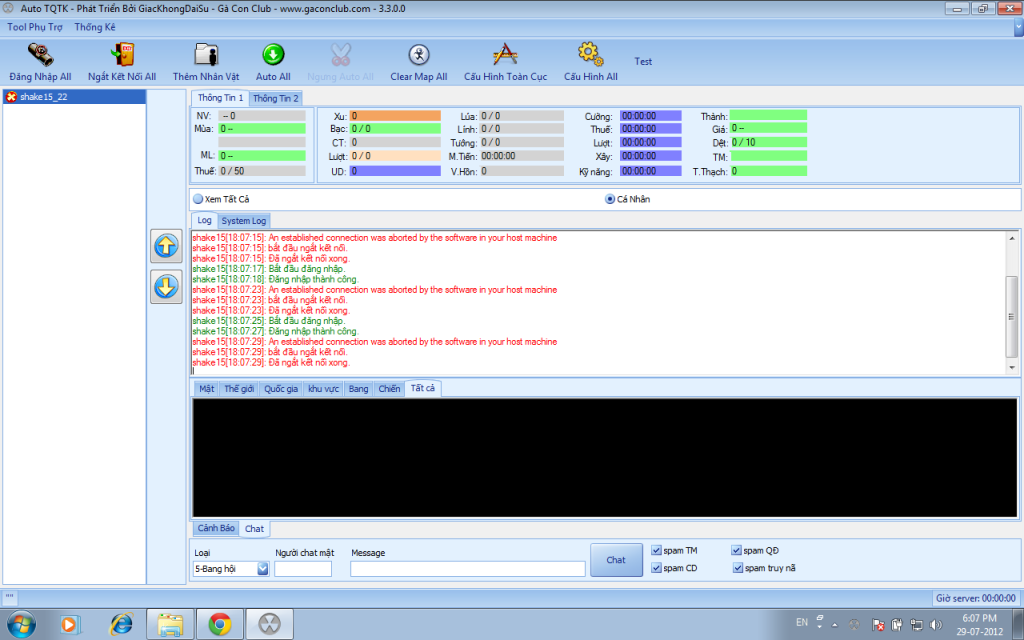This screenshot has height=640, width=1024.
Task: Click the log line 'Đăng nhập thành công' at 18:07:27
Action: 275,331
